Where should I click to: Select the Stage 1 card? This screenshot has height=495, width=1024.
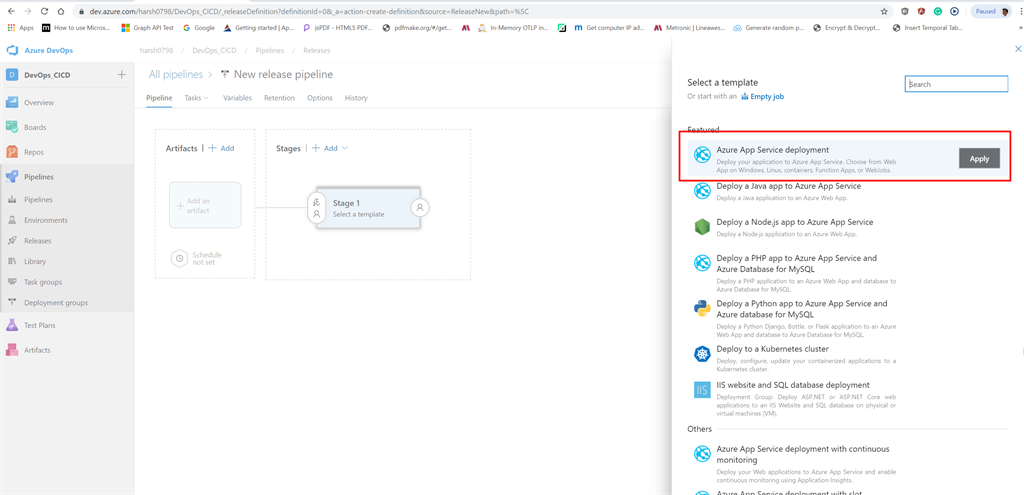[x=369, y=208]
